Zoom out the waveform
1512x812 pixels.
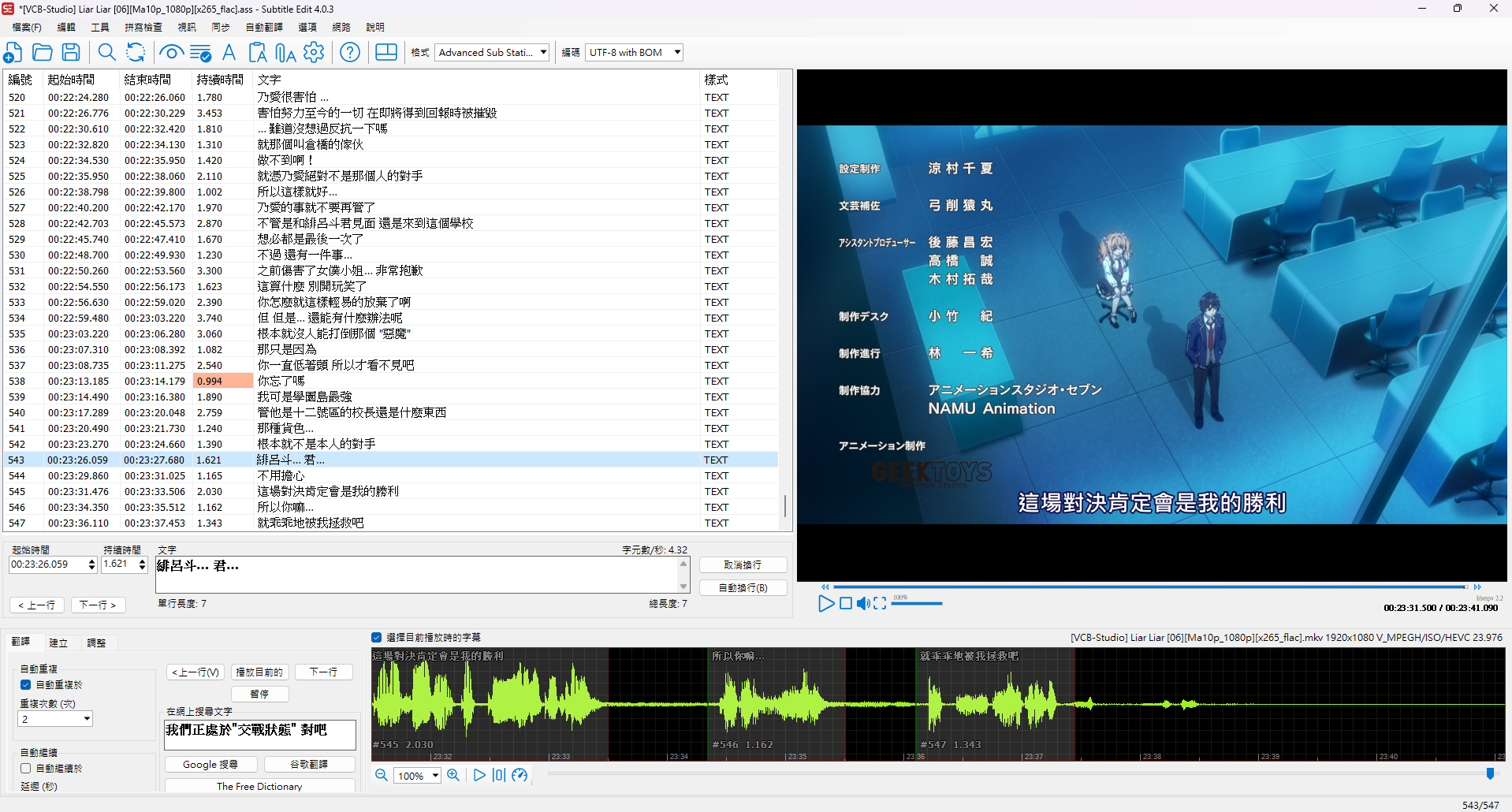tap(382, 776)
